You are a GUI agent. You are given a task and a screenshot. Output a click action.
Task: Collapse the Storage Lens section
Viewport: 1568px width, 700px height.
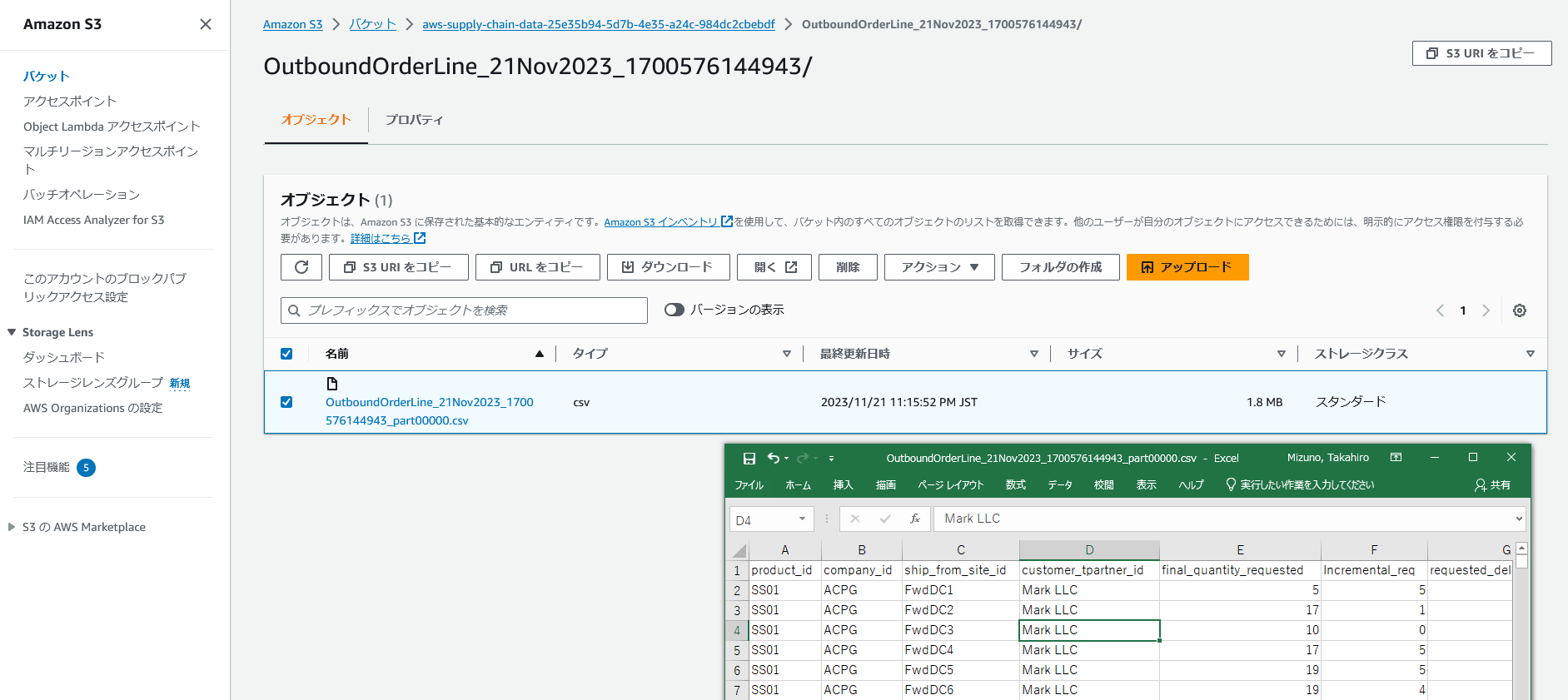(12, 332)
